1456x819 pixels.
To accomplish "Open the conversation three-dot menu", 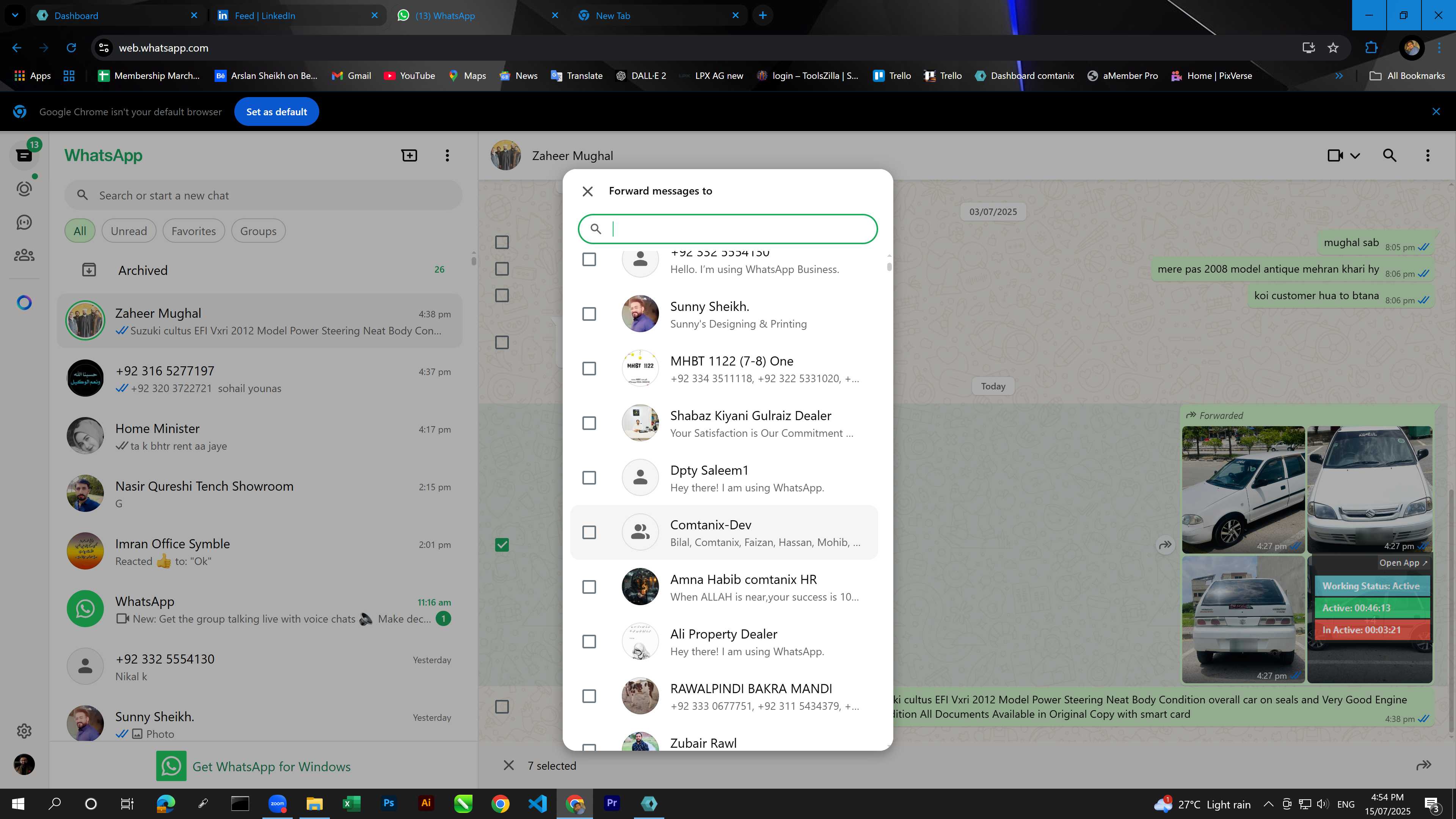I will (x=1428, y=155).
